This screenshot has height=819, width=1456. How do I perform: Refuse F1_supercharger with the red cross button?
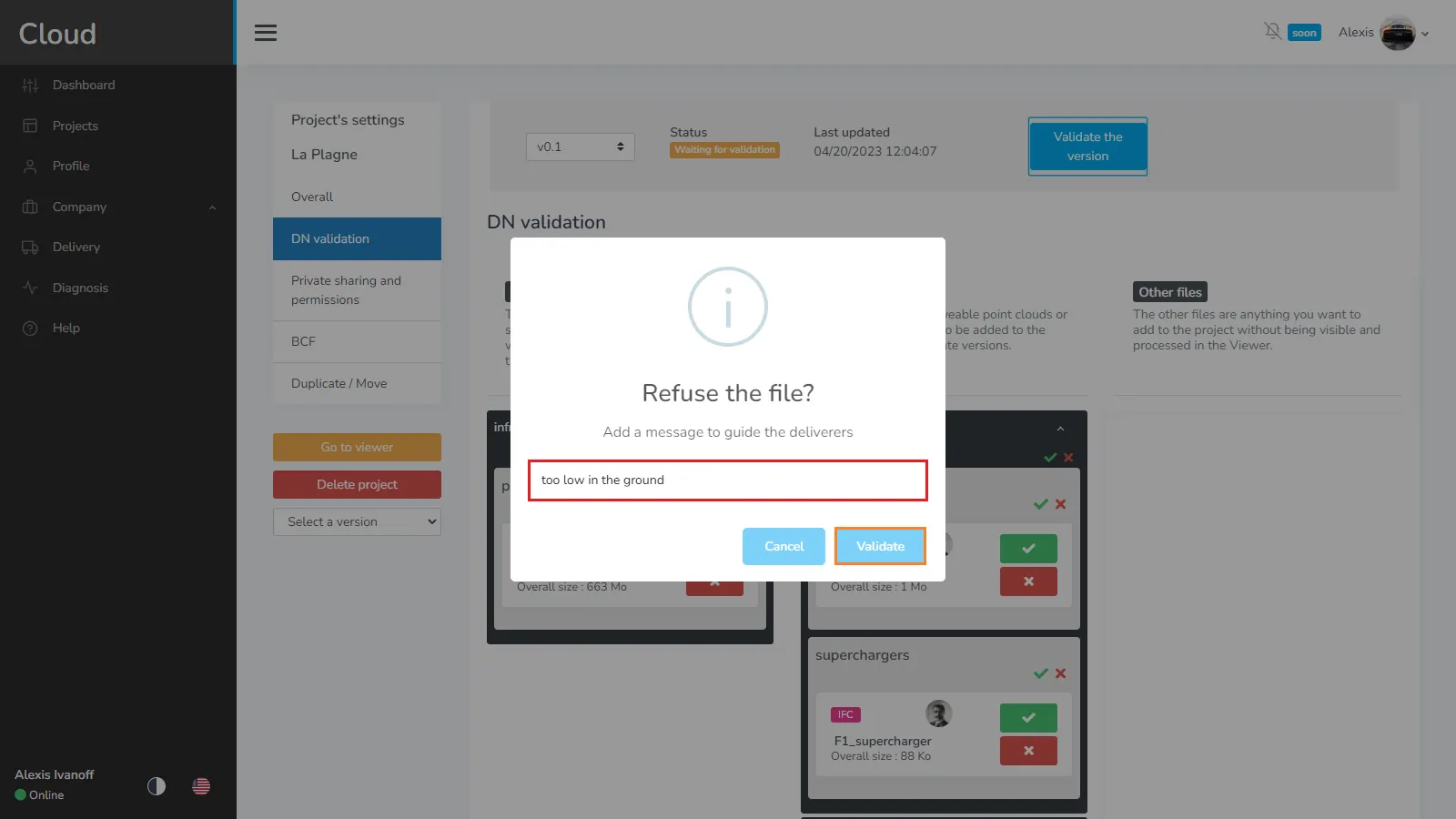1028,751
